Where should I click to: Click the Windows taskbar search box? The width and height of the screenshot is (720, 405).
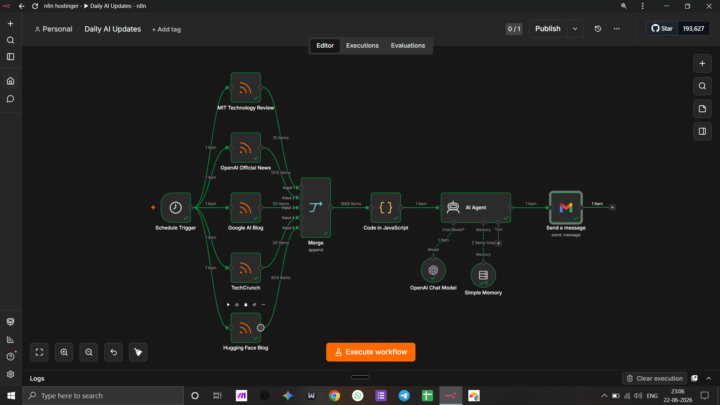(103, 395)
